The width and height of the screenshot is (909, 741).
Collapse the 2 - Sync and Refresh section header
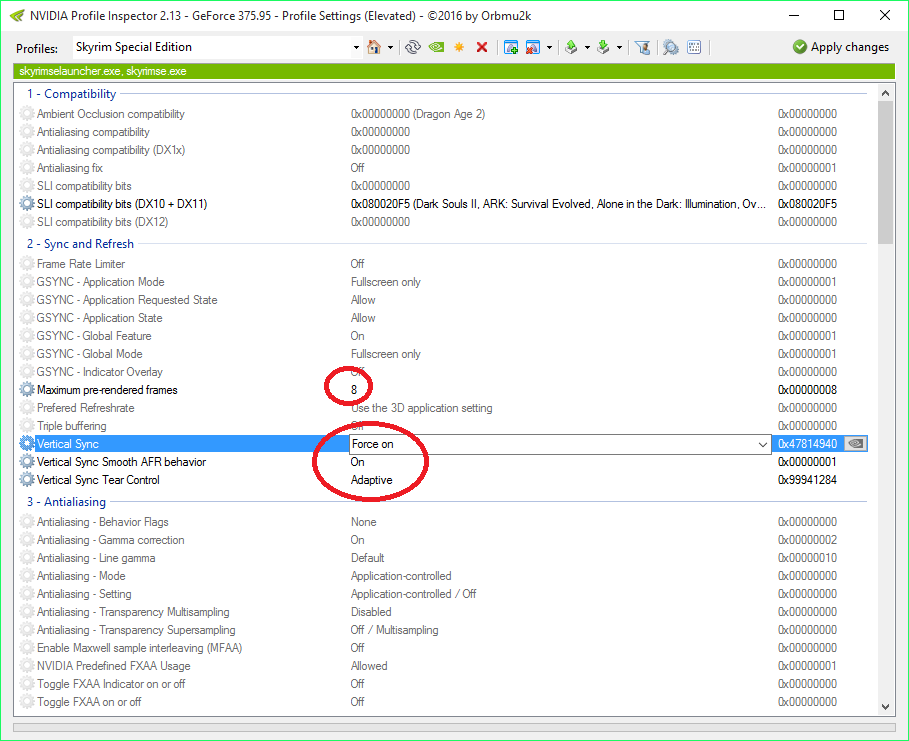coord(80,244)
